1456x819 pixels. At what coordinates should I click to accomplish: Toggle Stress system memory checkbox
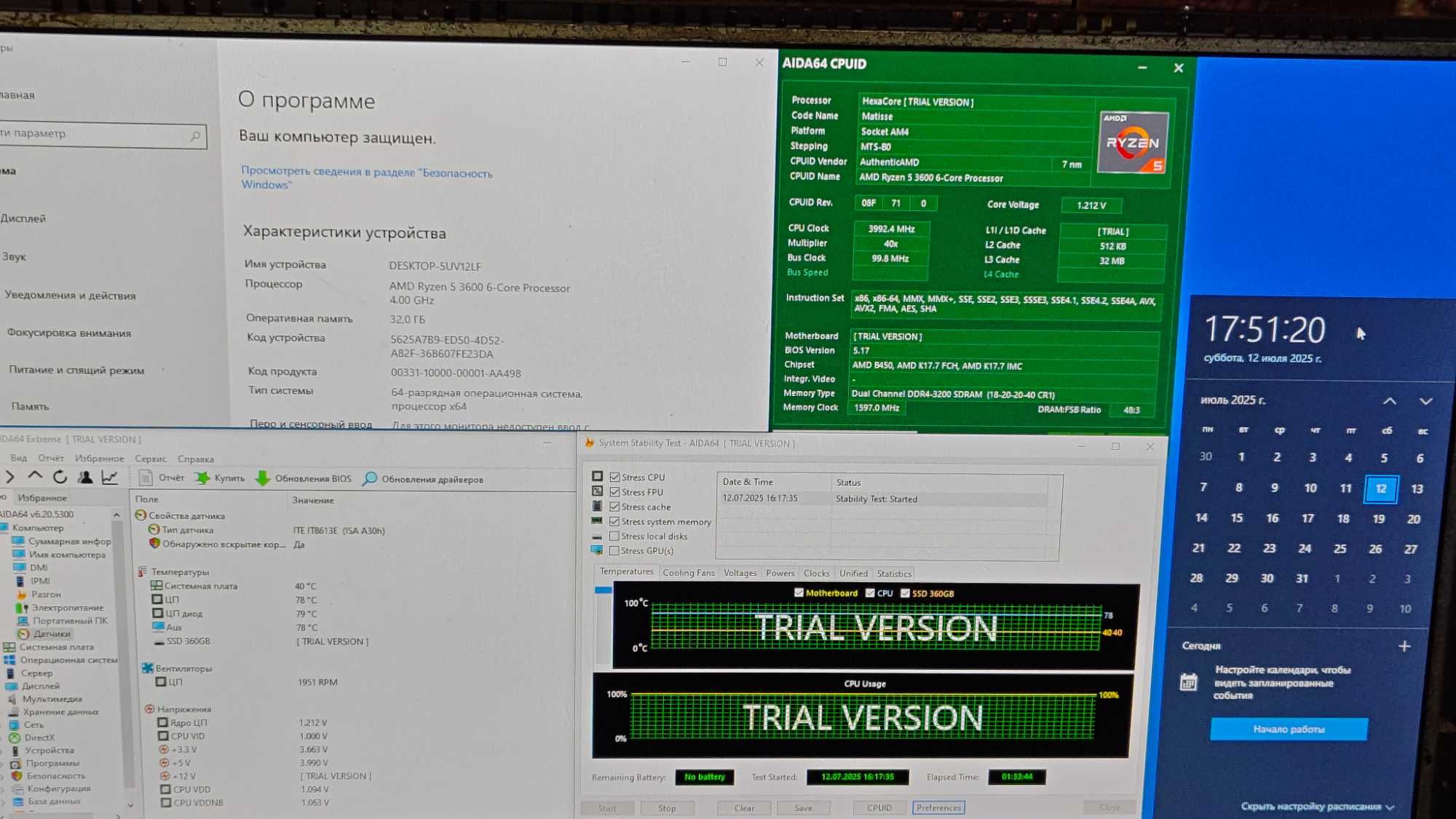615,521
